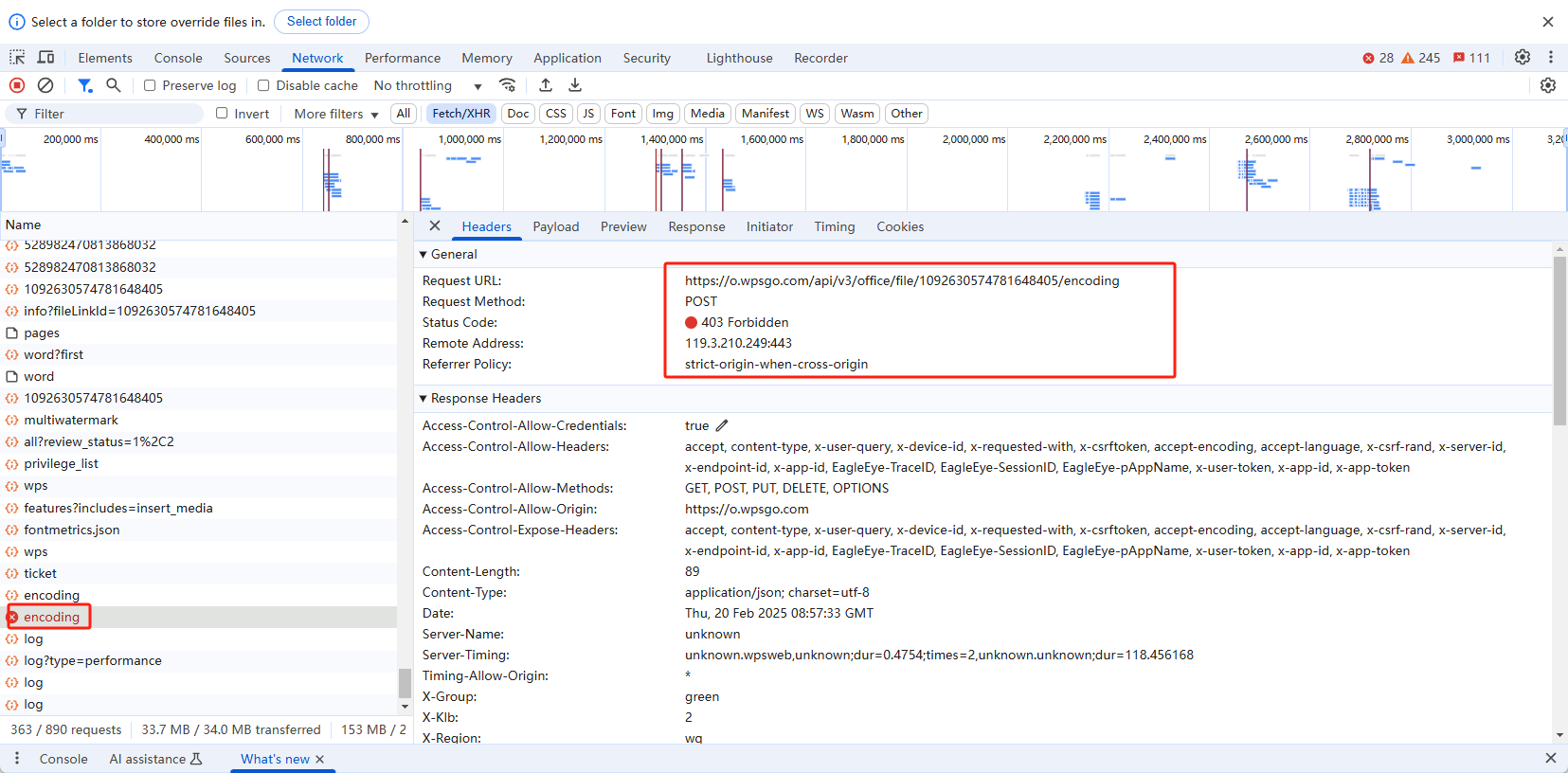This screenshot has width=1568, height=773.
Task: Toggle the All filter chip
Action: pyautogui.click(x=404, y=113)
